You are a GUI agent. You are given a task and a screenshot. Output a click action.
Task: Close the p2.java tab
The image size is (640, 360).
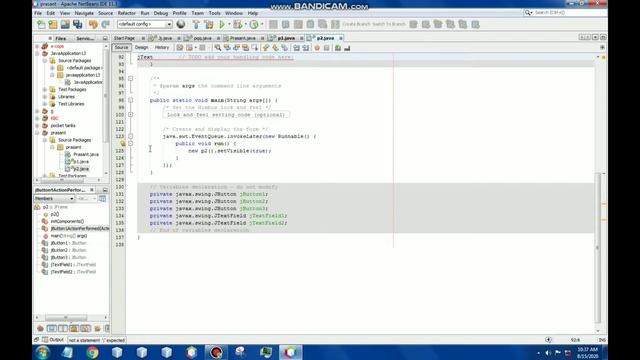(x=341, y=38)
